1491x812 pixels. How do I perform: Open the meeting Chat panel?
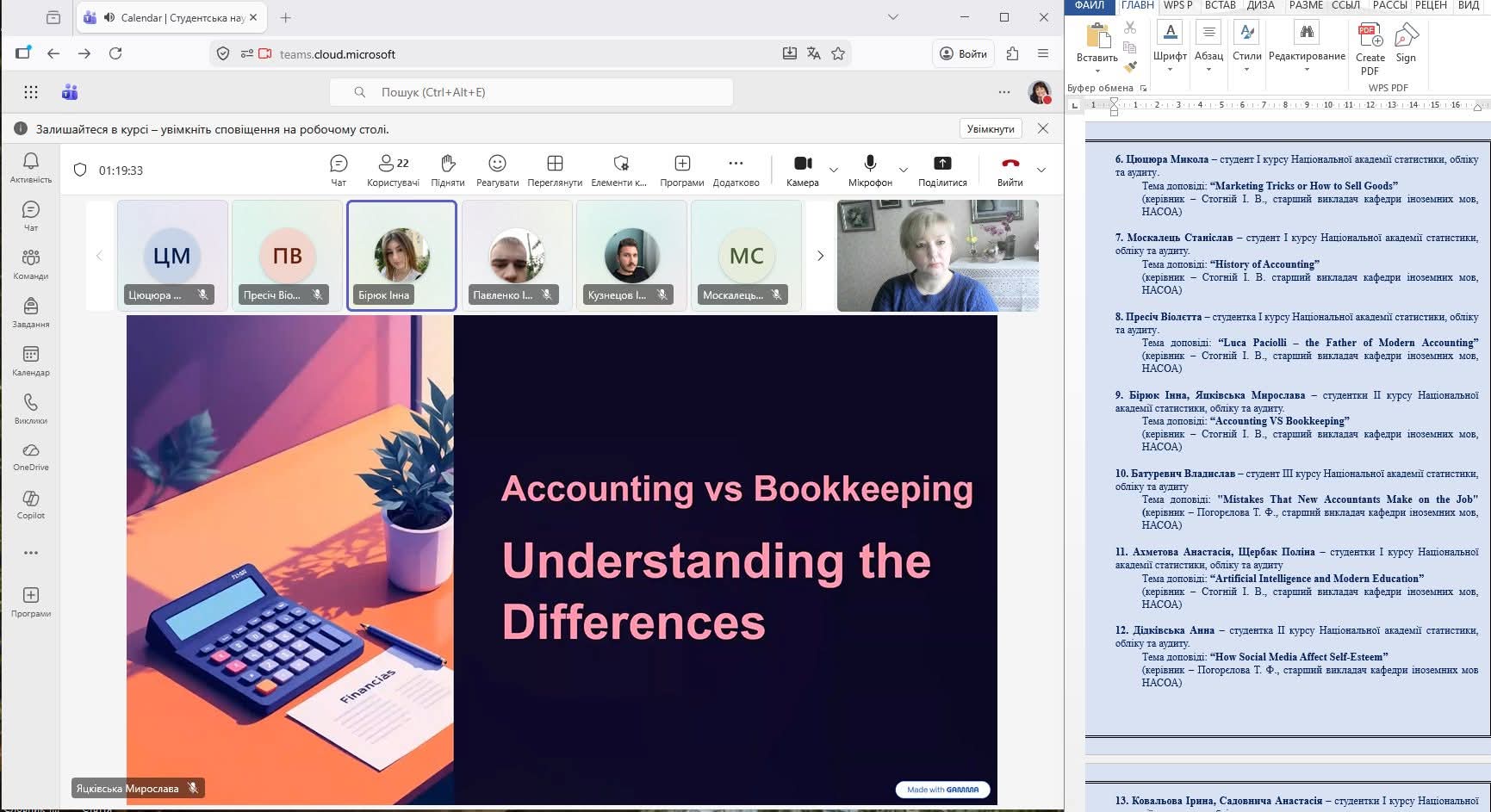339,170
